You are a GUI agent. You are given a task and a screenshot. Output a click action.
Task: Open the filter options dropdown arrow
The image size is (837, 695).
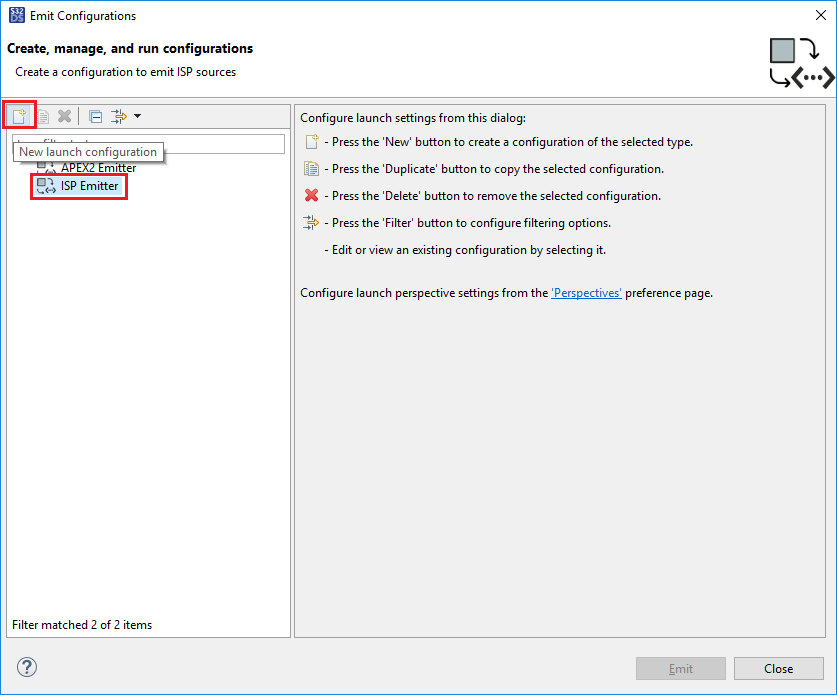tap(137, 116)
